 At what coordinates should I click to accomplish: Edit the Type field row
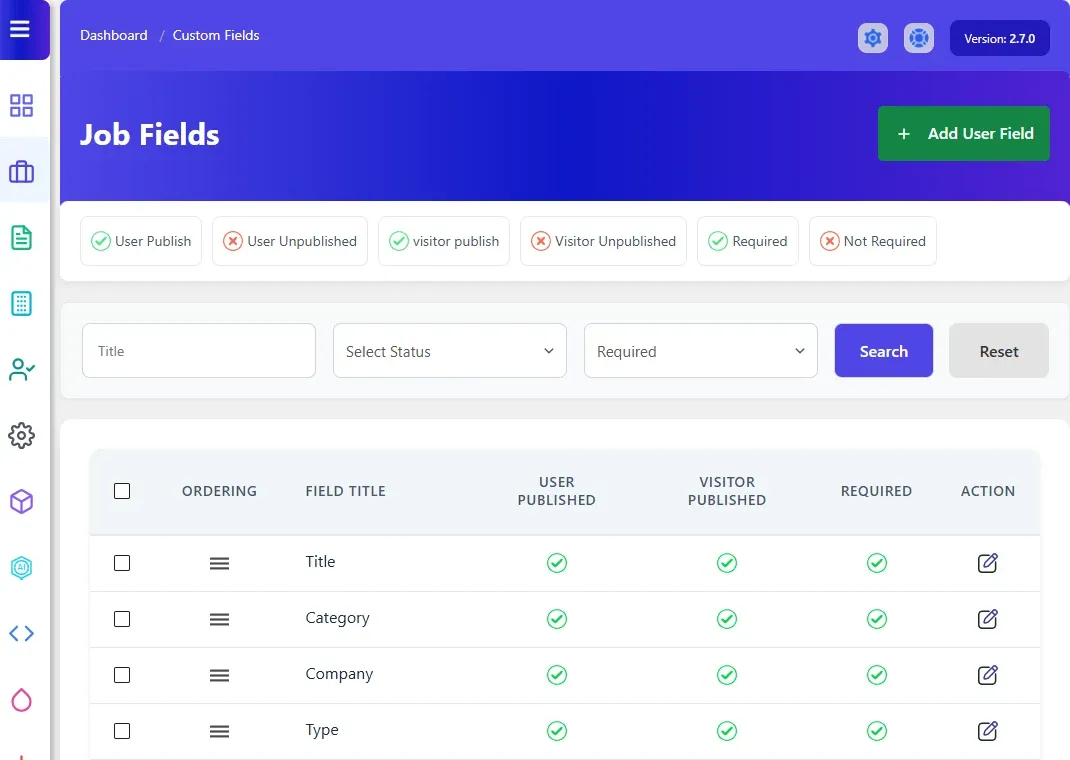(x=987, y=731)
